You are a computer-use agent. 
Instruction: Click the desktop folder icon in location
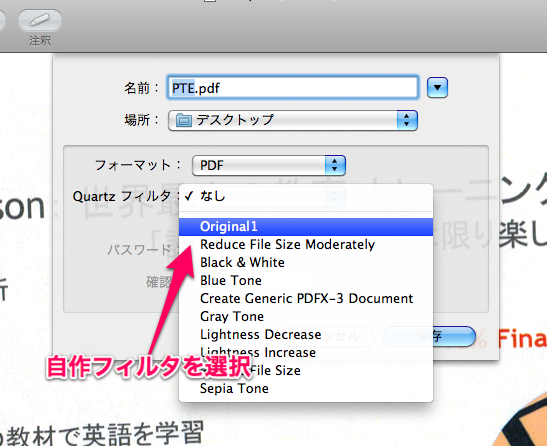[x=183, y=120]
